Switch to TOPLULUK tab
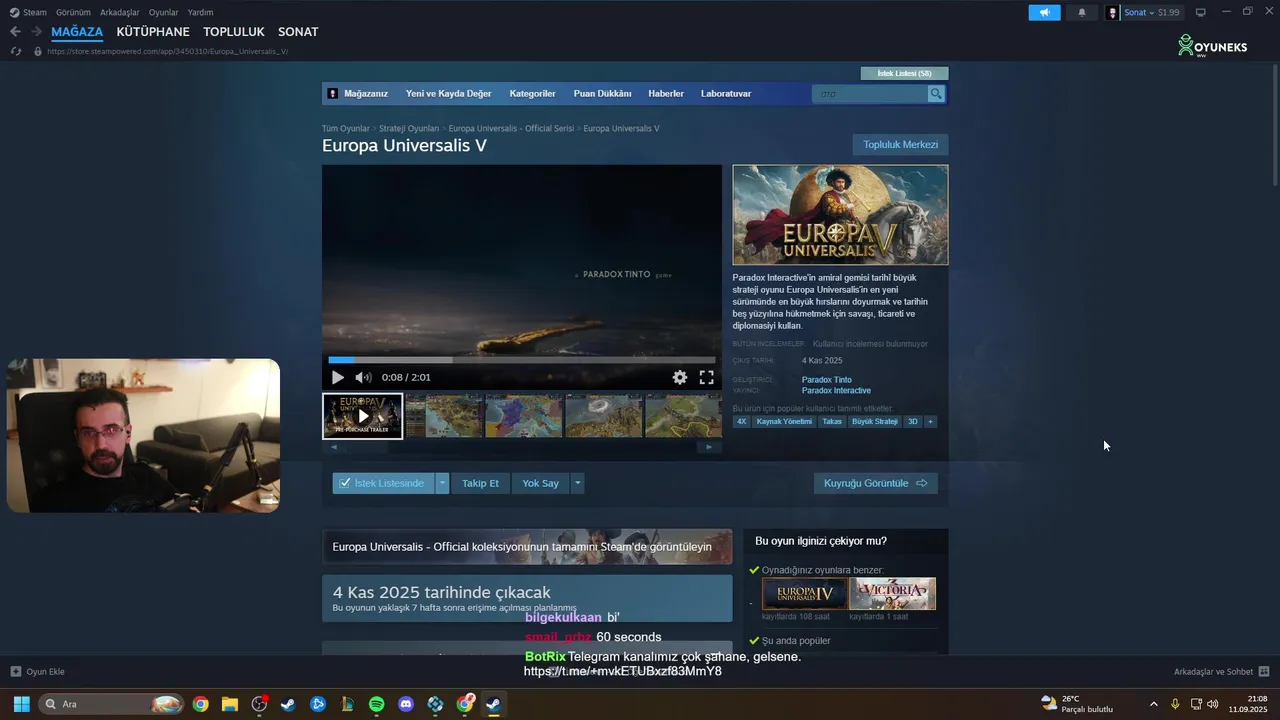The width and height of the screenshot is (1280, 720). point(234,32)
